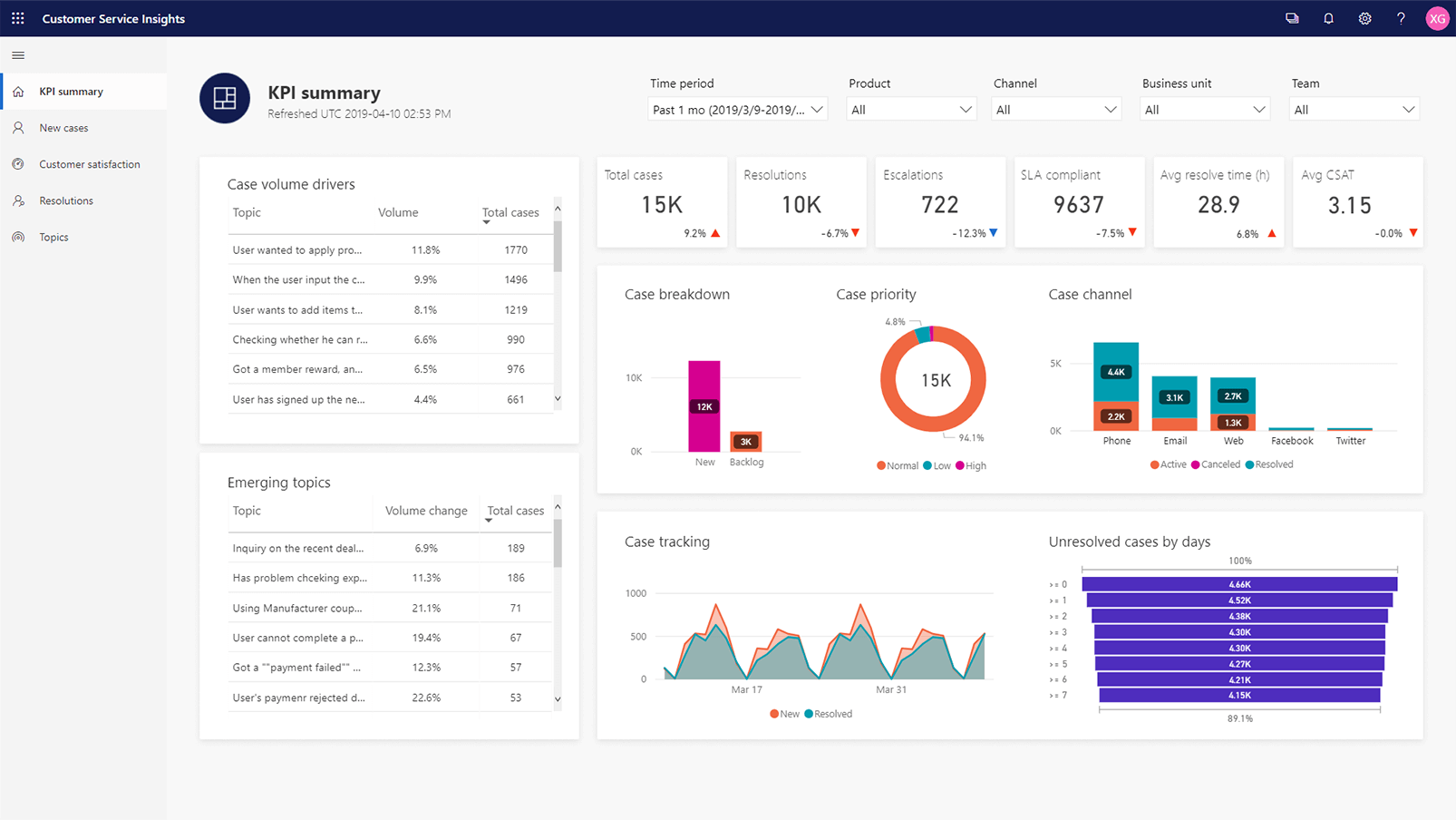1456x820 pixels.
Task: Open notifications bell icon
Action: pyautogui.click(x=1328, y=18)
